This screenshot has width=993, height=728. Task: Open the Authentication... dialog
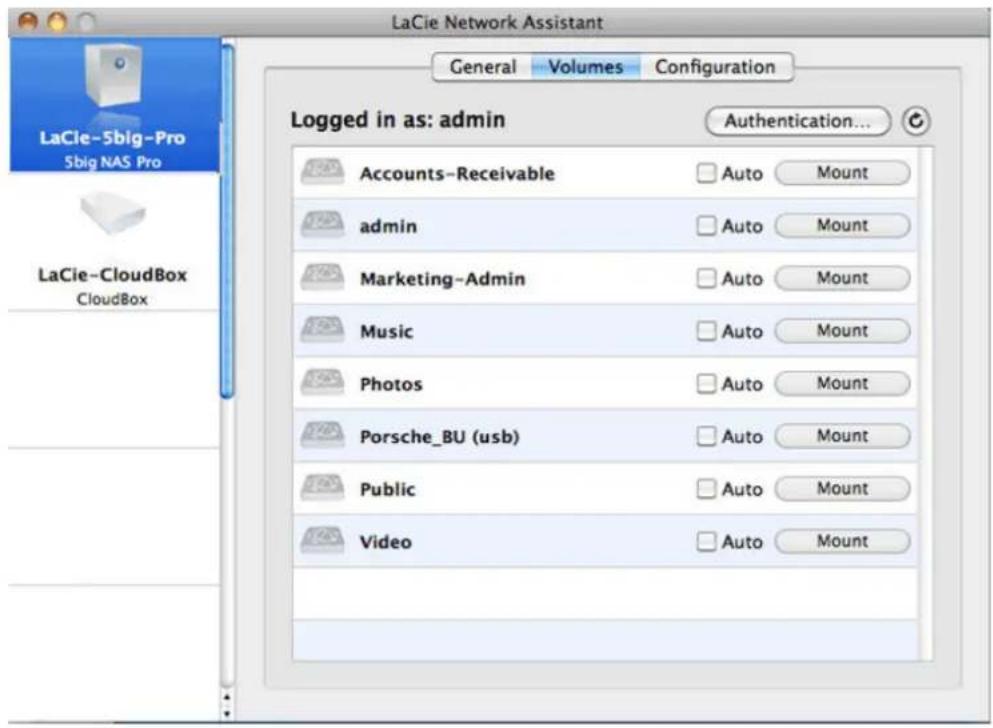[798, 121]
